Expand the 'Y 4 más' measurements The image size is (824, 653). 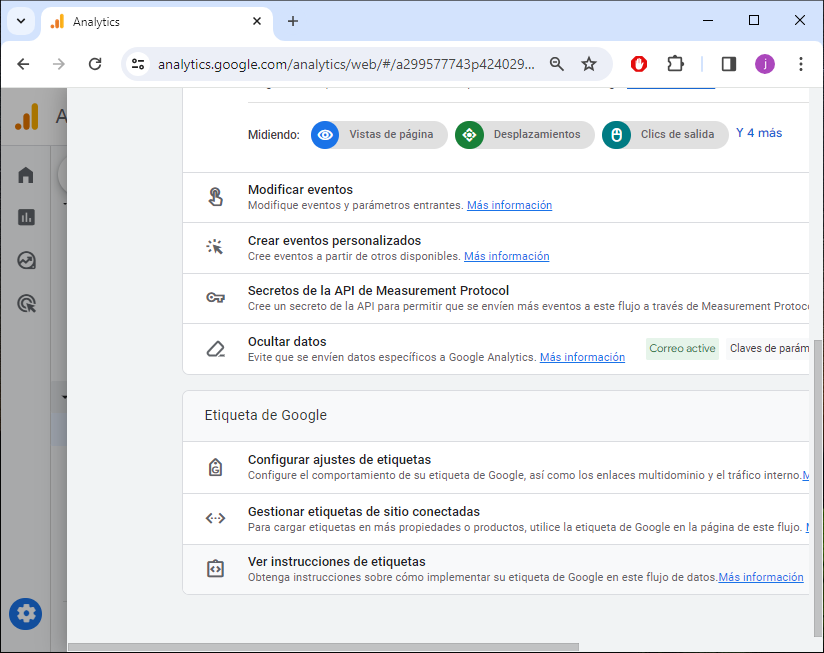click(x=759, y=133)
